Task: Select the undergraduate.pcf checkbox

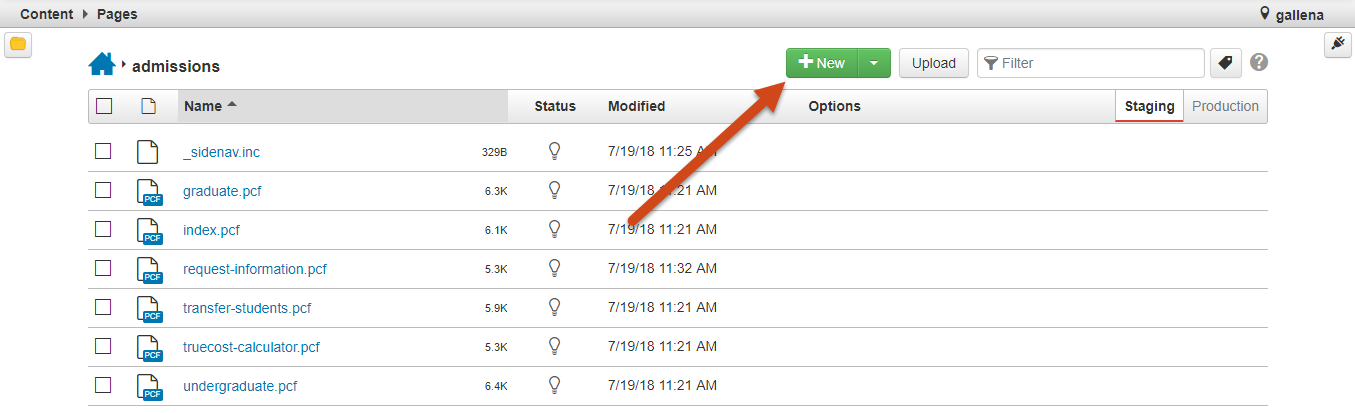Action: pyautogui.click(x=103, y=385)
